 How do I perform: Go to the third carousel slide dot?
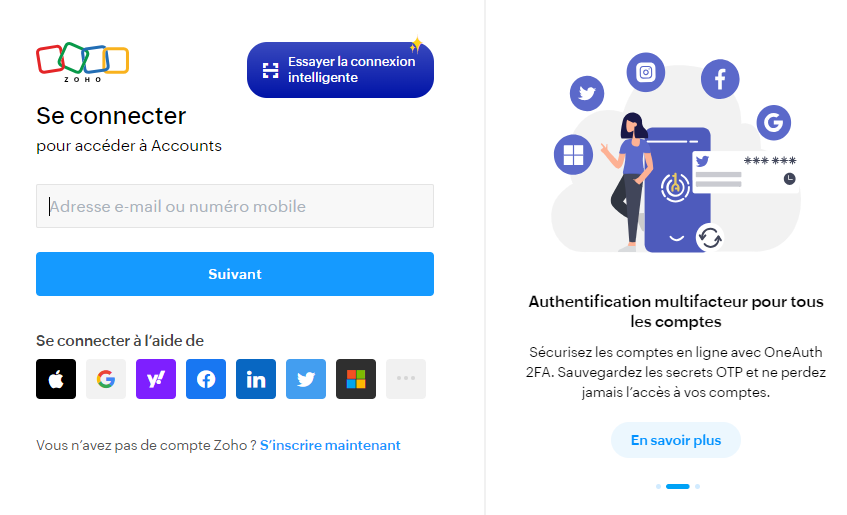697,486
